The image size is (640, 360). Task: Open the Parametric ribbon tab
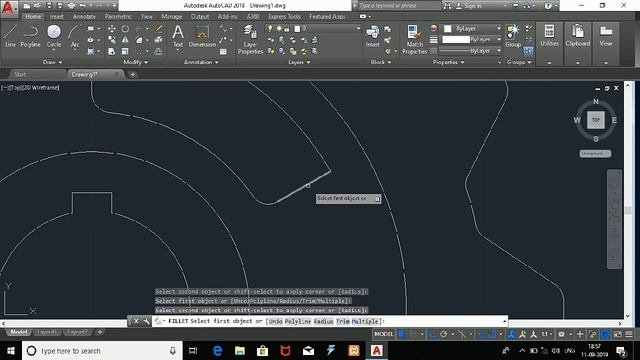click(x=118, y=16)
